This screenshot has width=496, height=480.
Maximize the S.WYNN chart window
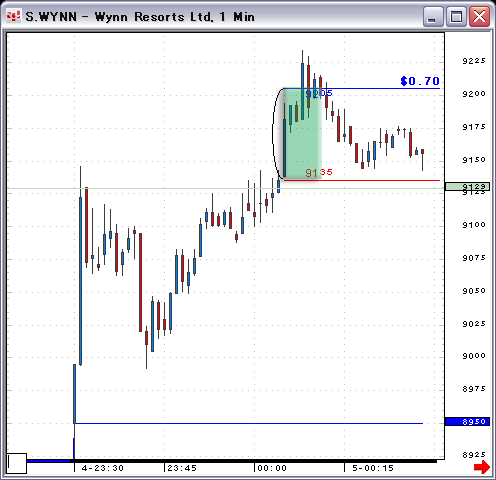point(456,16)
